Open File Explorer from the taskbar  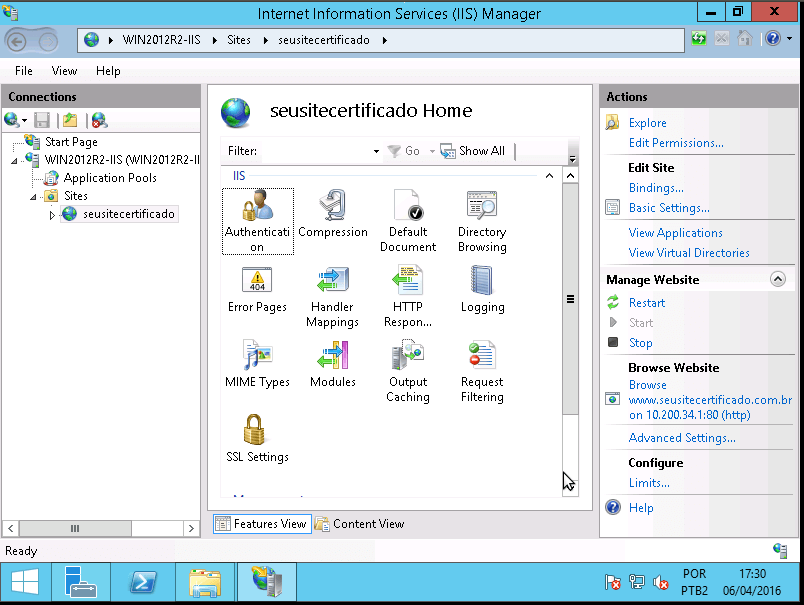click(x=205, y=582)
